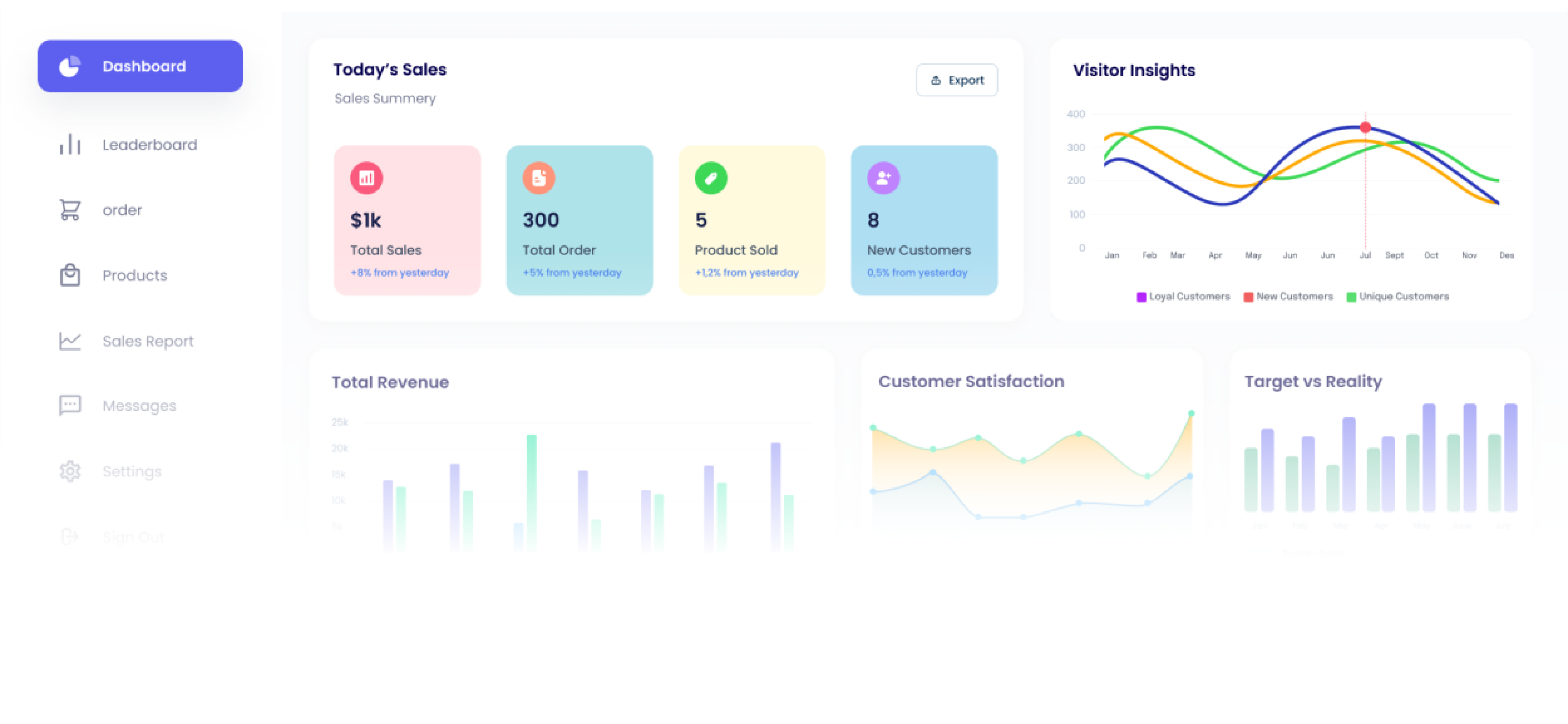Click the Sales Summery subtitle

coord(385,99)
